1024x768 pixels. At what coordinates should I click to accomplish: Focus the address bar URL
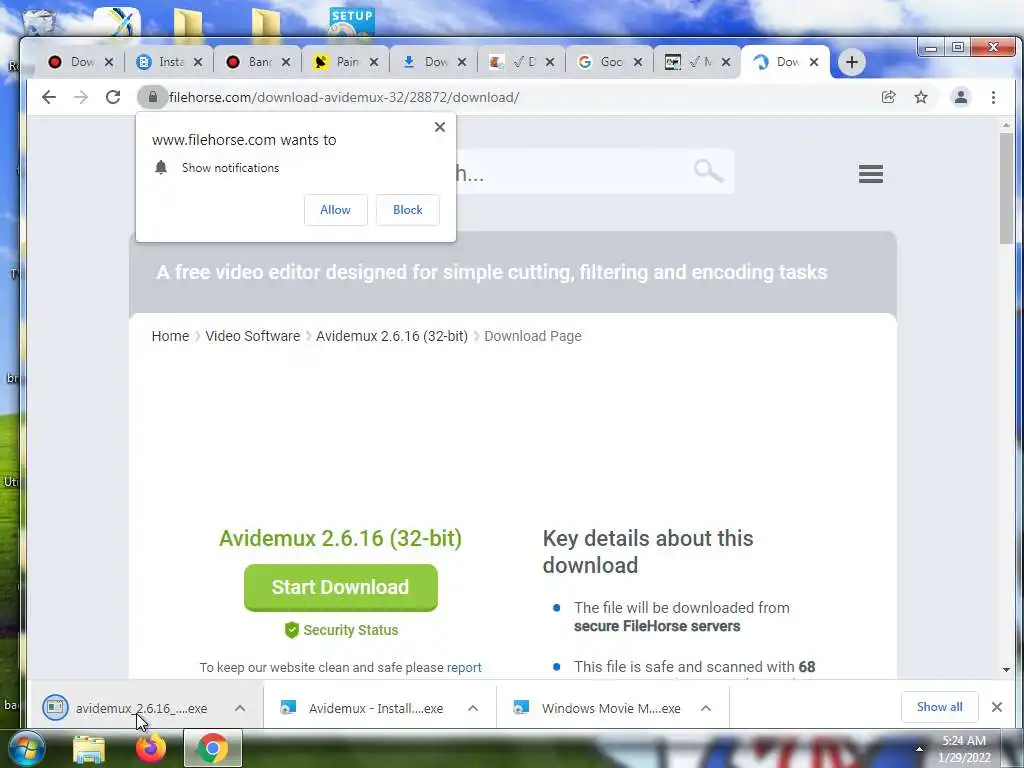344,97
